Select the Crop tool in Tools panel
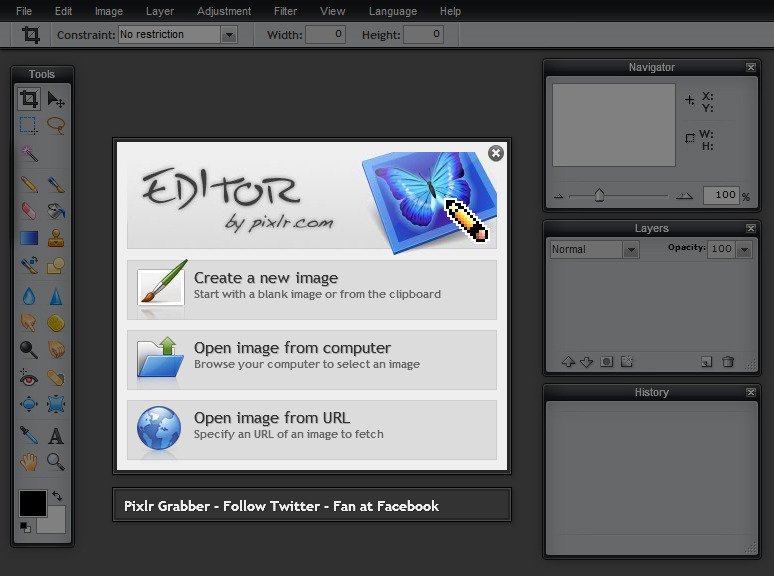The height and width of the screenshot is (576, 774). (29, 99)
